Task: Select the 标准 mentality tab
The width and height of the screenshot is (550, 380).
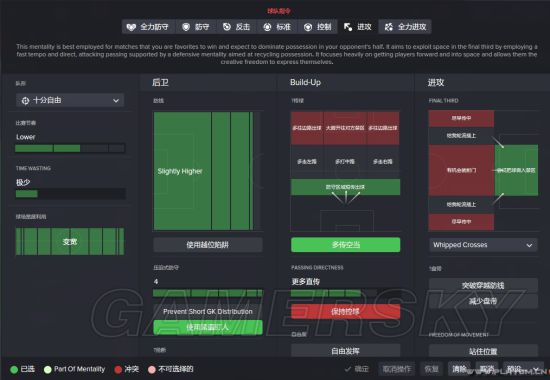Action: tap(277, 27)
